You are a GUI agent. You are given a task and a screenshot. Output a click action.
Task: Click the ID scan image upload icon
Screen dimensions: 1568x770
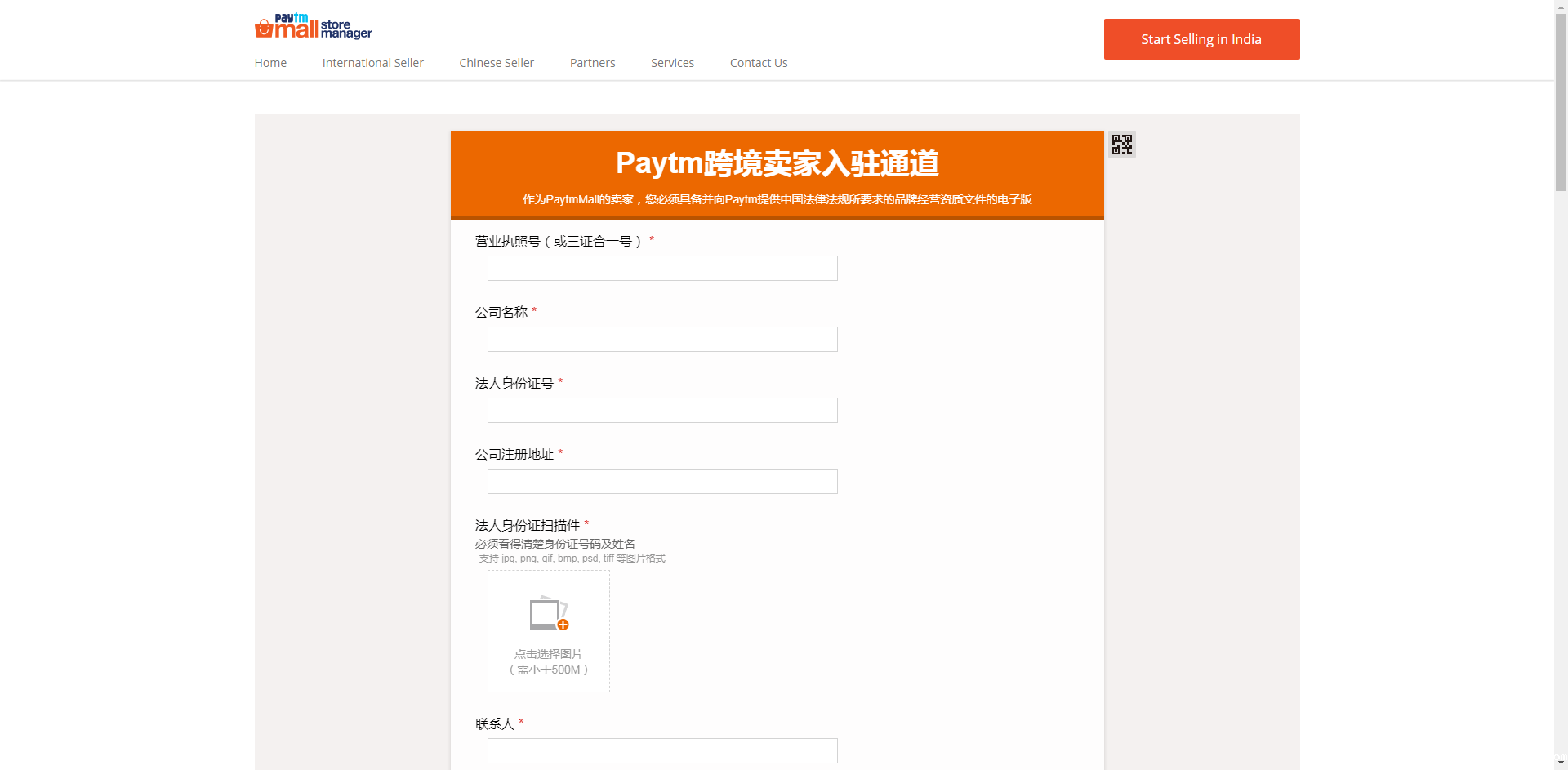(x=549, y=614)
